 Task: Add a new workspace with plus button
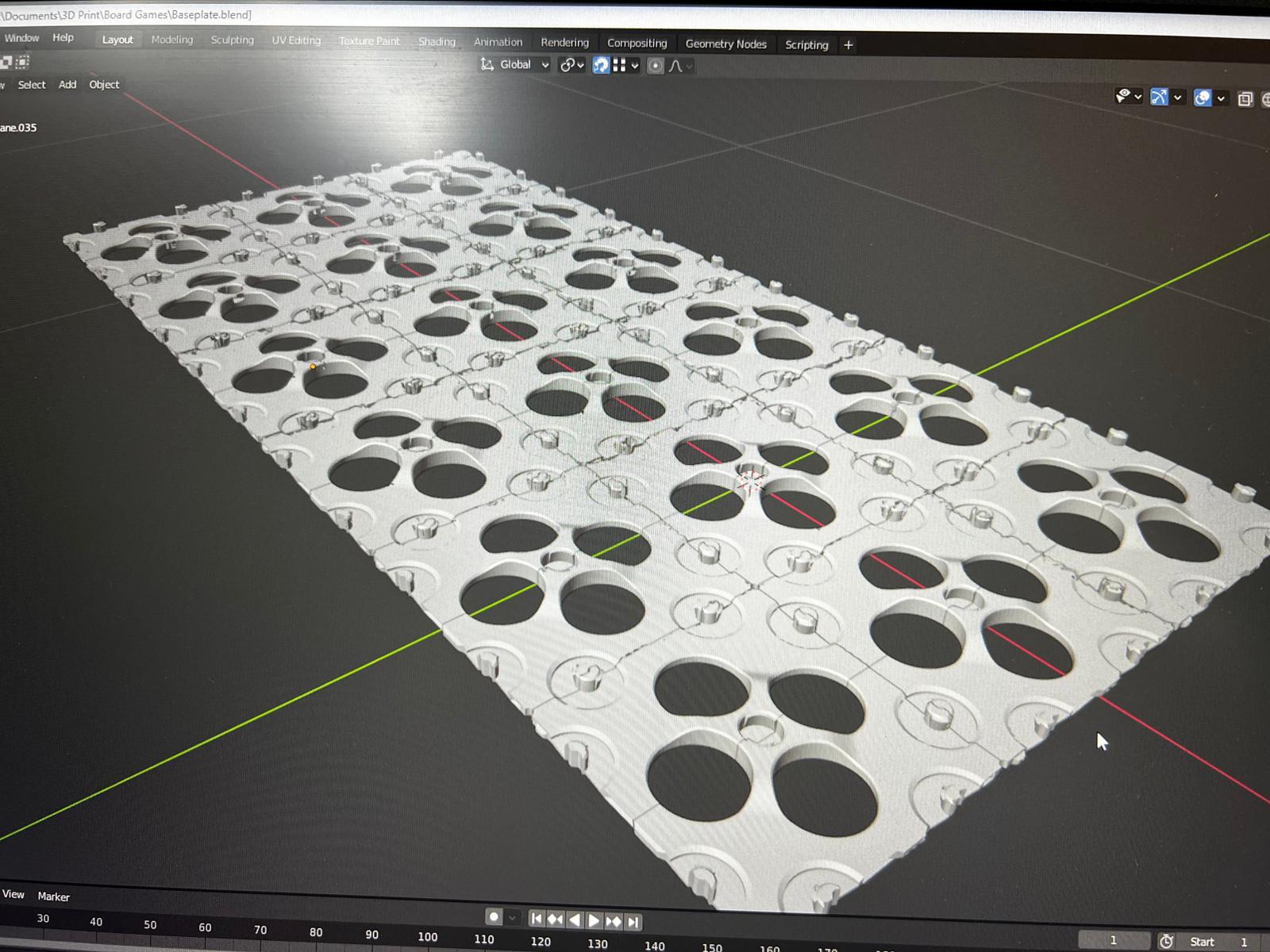coord(848,45)
